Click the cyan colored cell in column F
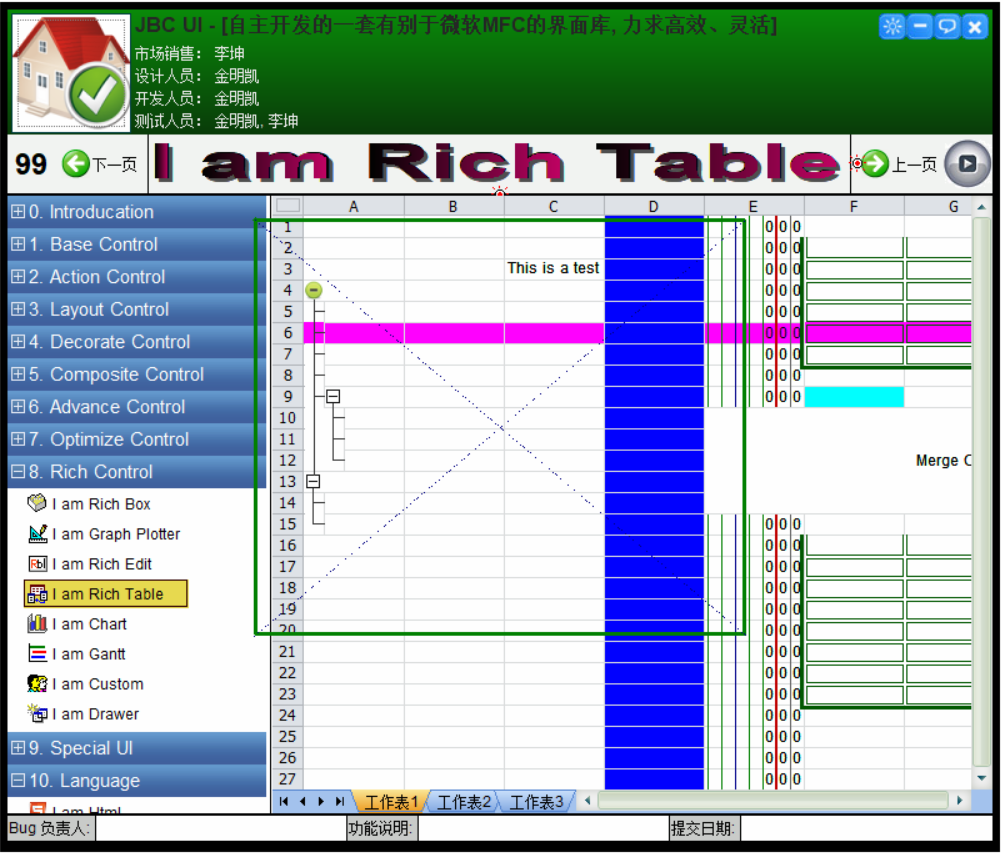 (854, 397)
